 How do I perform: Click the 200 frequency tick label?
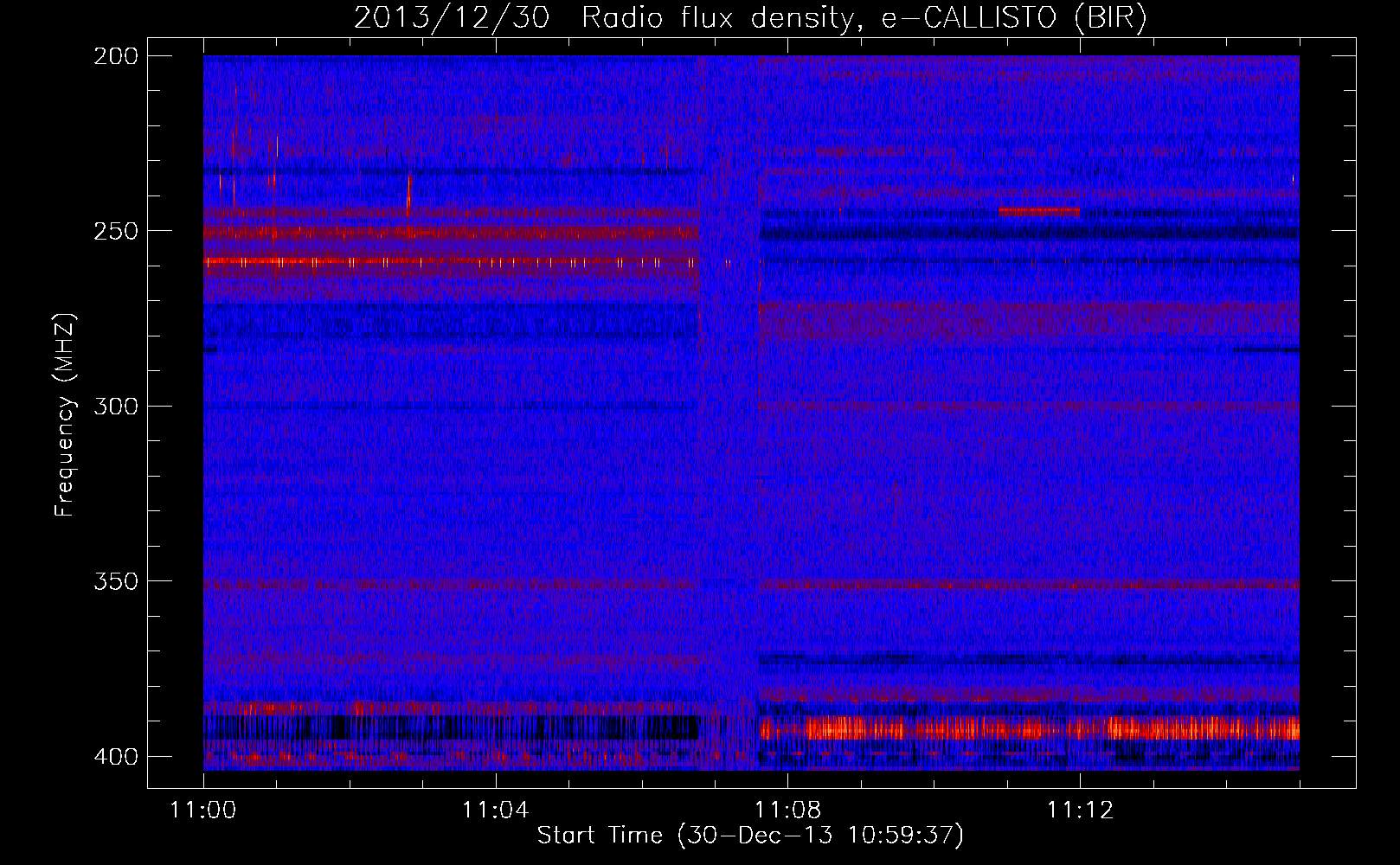click(x=116, y=56)
